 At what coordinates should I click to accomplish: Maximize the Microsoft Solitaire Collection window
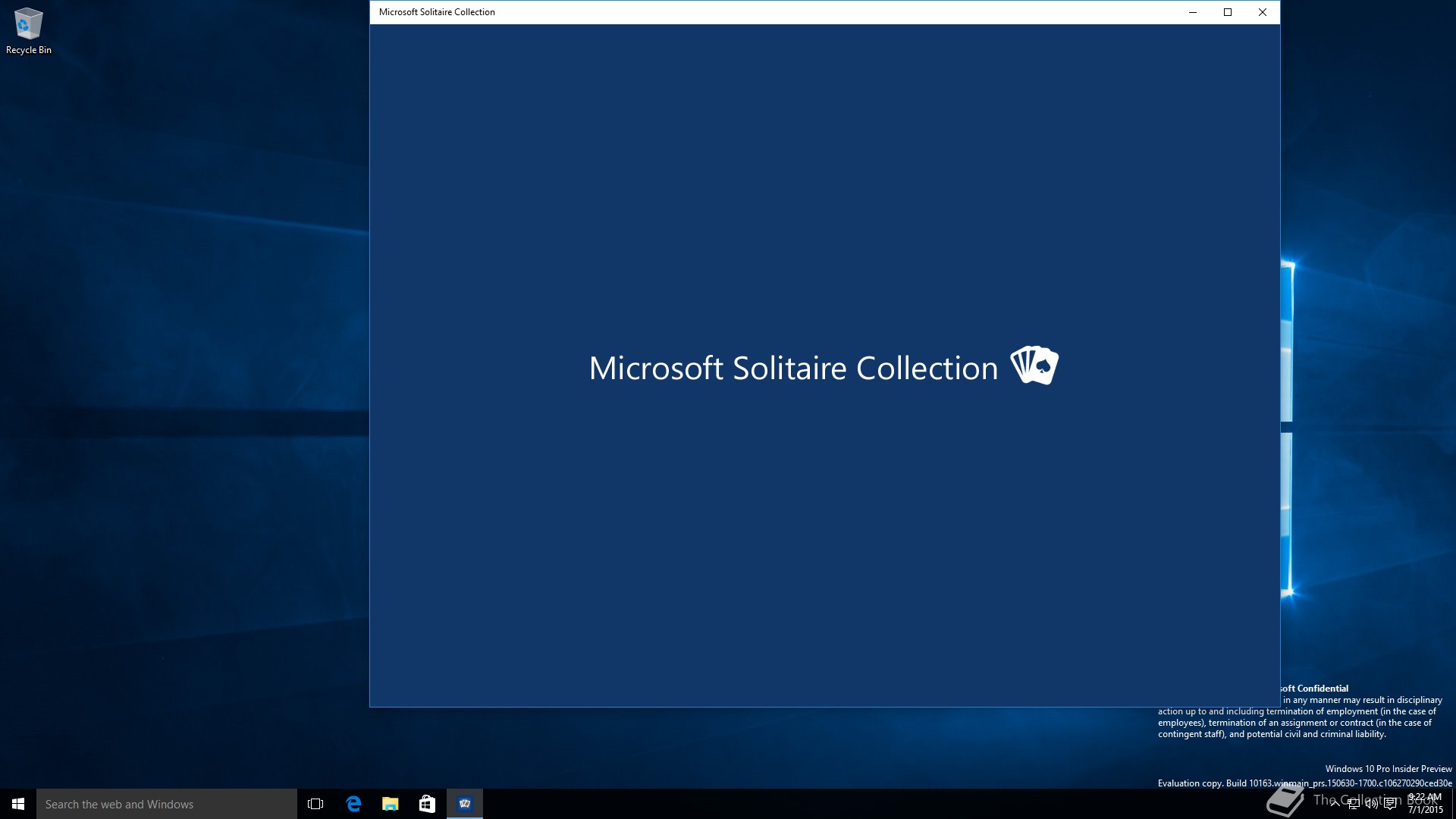[x=1228, y=12]
